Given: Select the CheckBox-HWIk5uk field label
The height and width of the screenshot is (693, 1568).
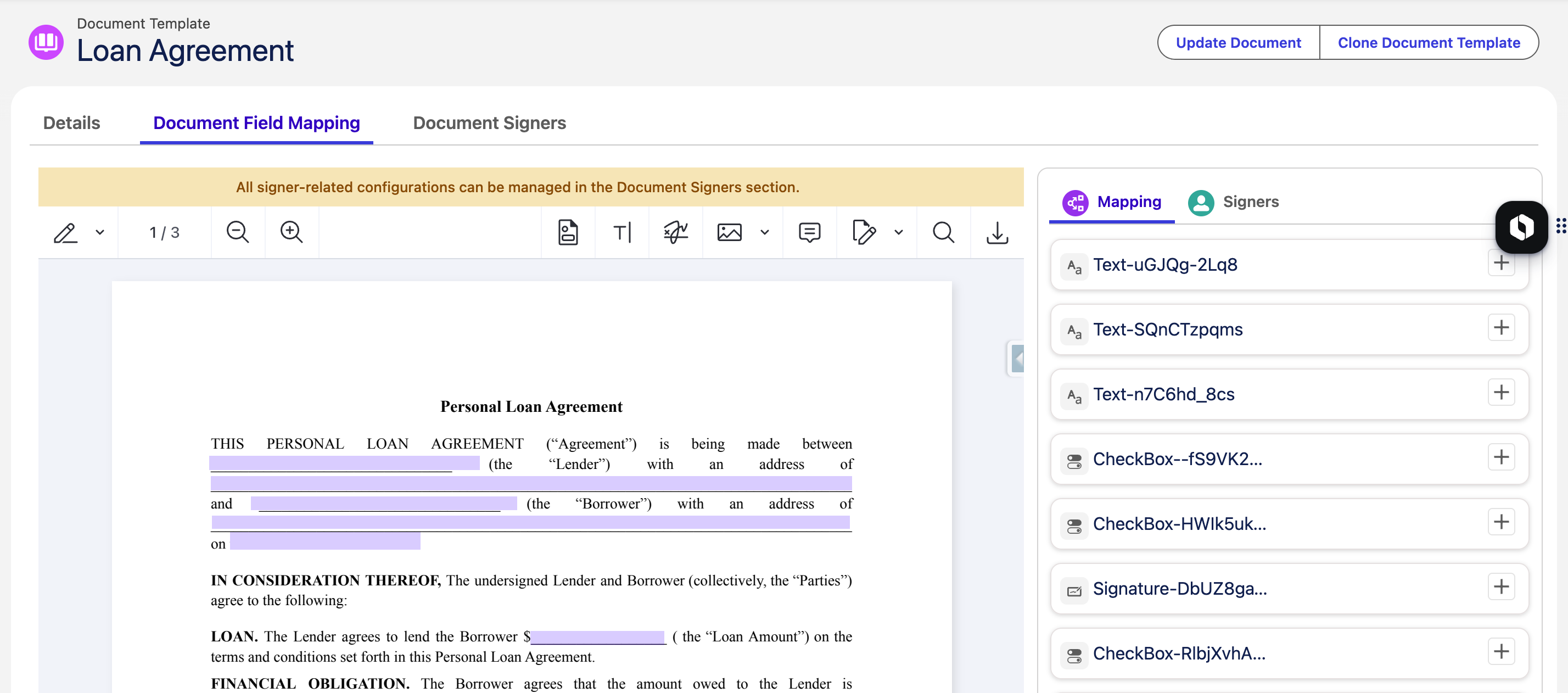Looking at the screenshot, I should click(x=1180, y=524).
